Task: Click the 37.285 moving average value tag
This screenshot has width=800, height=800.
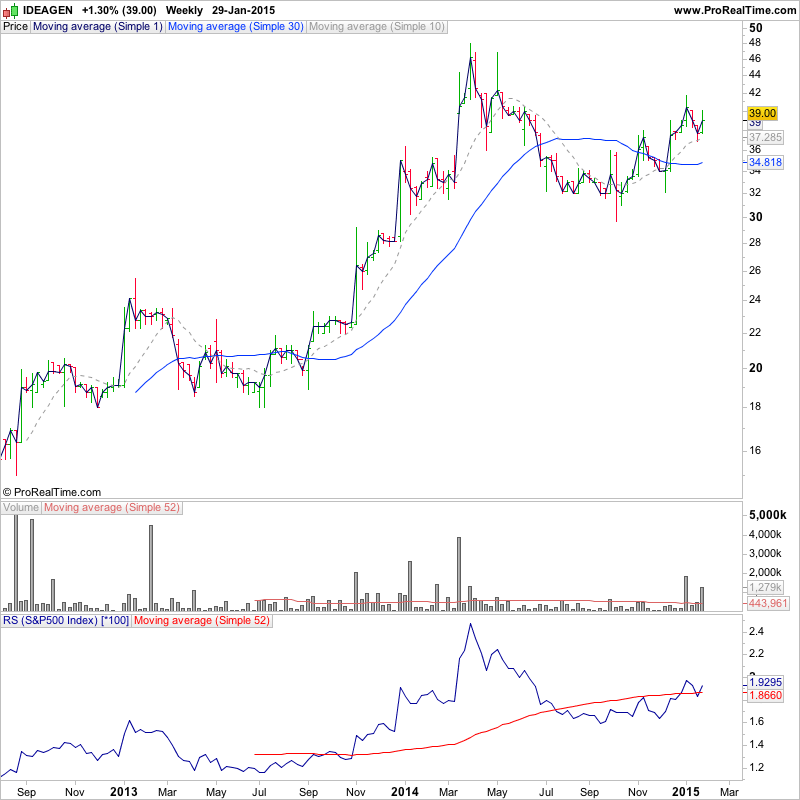Action: tap(765, 137)
